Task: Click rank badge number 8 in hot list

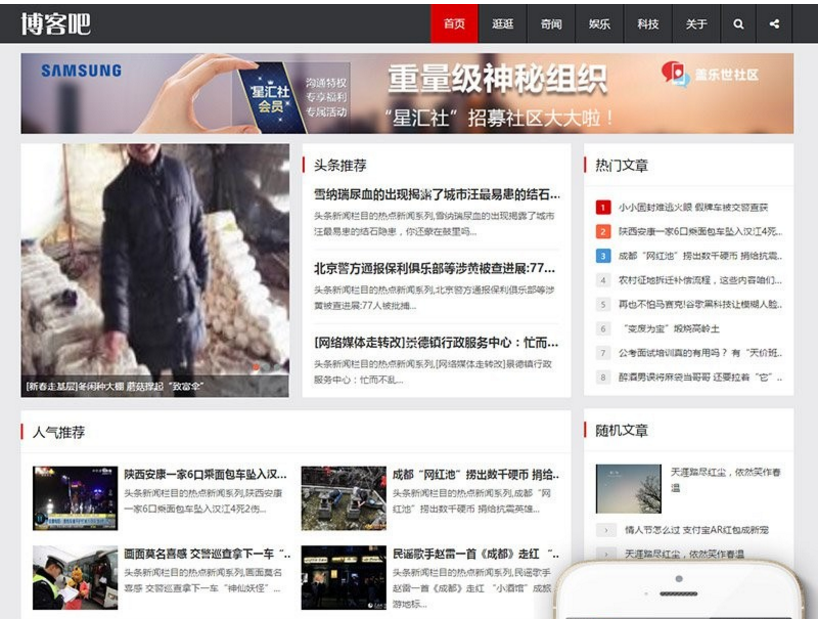Action: (603, 377)
